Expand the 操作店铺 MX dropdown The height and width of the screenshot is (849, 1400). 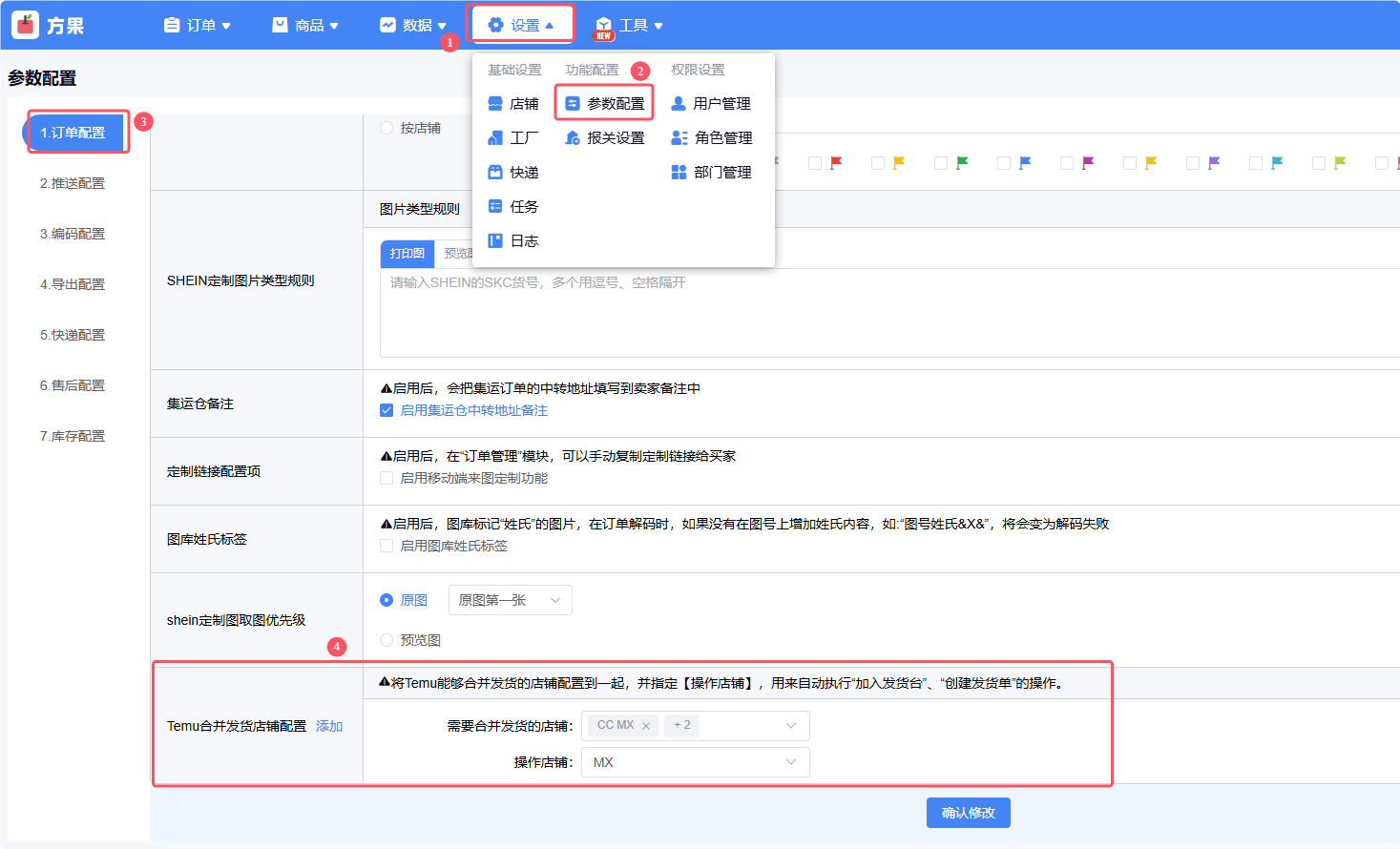point(695,762)
